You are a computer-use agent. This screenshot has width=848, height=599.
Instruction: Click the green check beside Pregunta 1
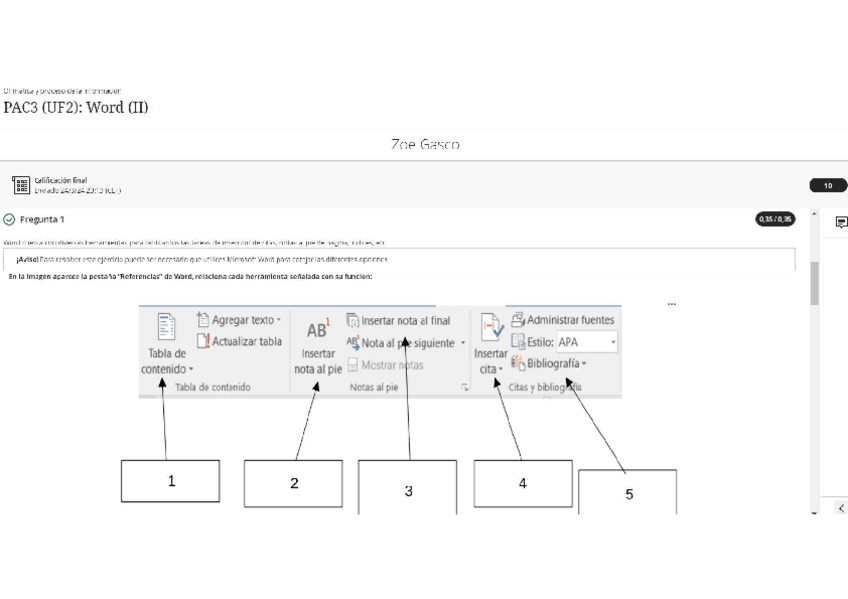click(9, 219)
